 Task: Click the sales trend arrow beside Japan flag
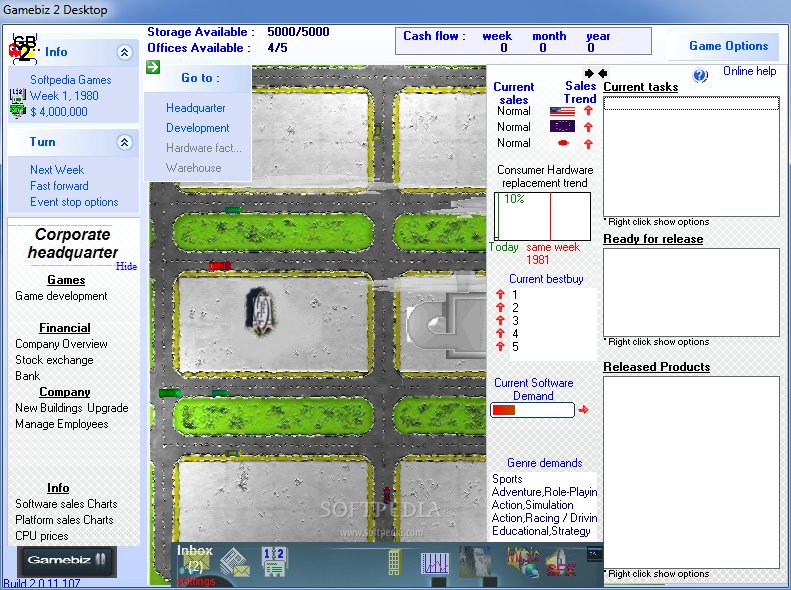click(588, 144)
